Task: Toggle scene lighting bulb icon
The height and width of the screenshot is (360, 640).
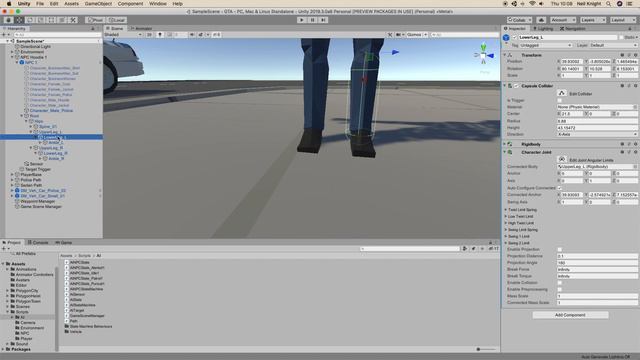Action: point(160,35)
